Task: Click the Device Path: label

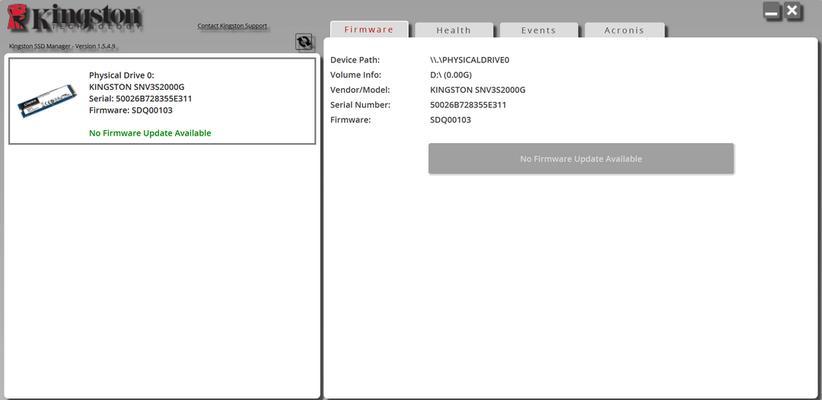Action: [355, 60]
